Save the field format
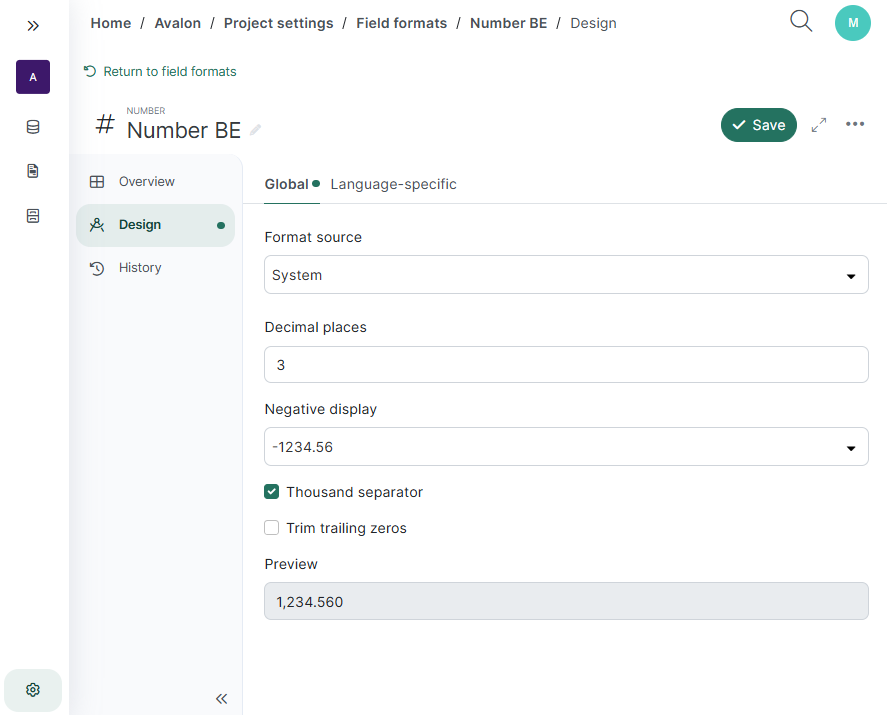Viewport: 887px width, 715px height. click(759, 125)
